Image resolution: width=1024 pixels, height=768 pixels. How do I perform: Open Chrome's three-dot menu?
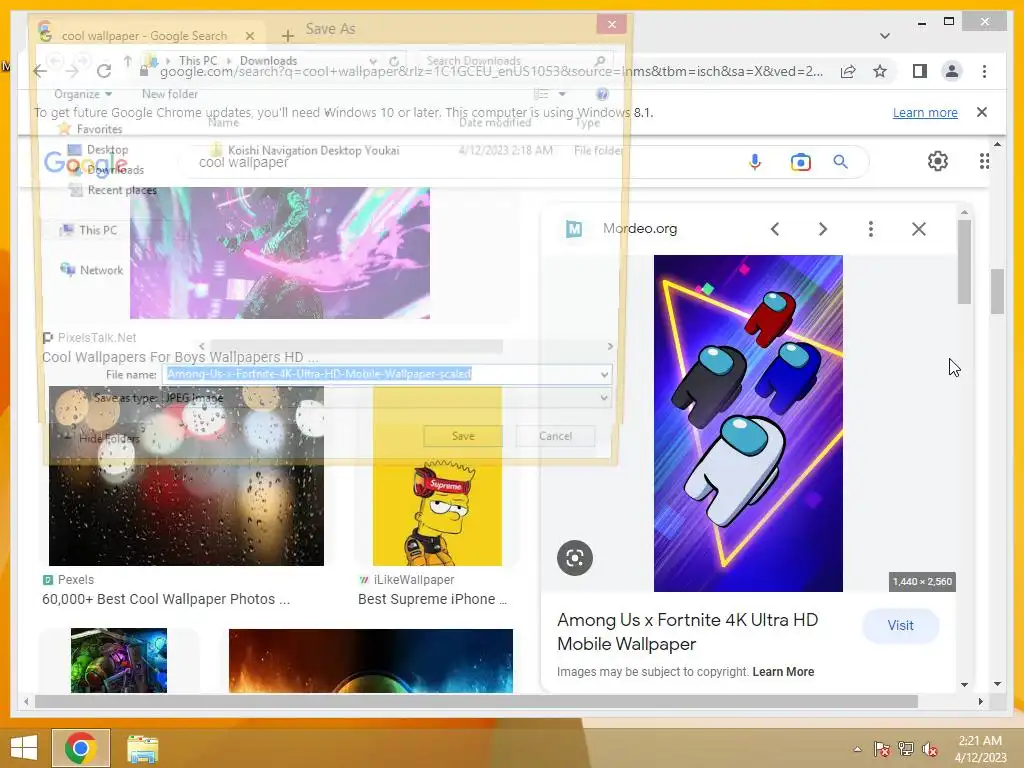coord(984,71)
